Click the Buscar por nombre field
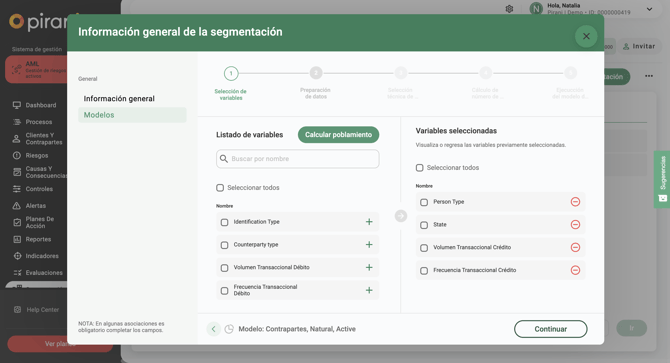This screenshot has width=670, height=363. click(297, 159)
